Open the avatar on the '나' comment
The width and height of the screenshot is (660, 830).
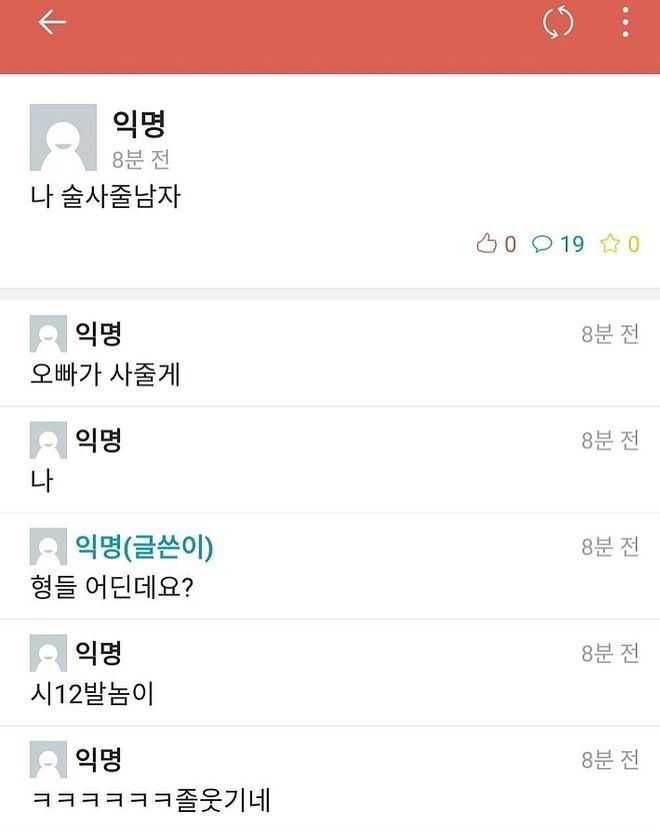(48, 440)
